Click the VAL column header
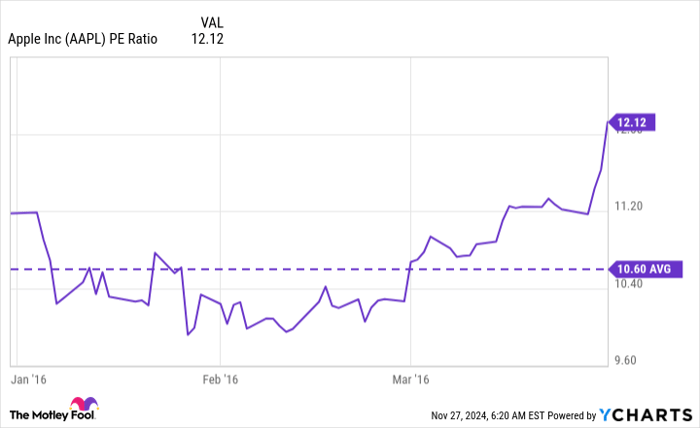700x428 pixels. click(211, 21)
